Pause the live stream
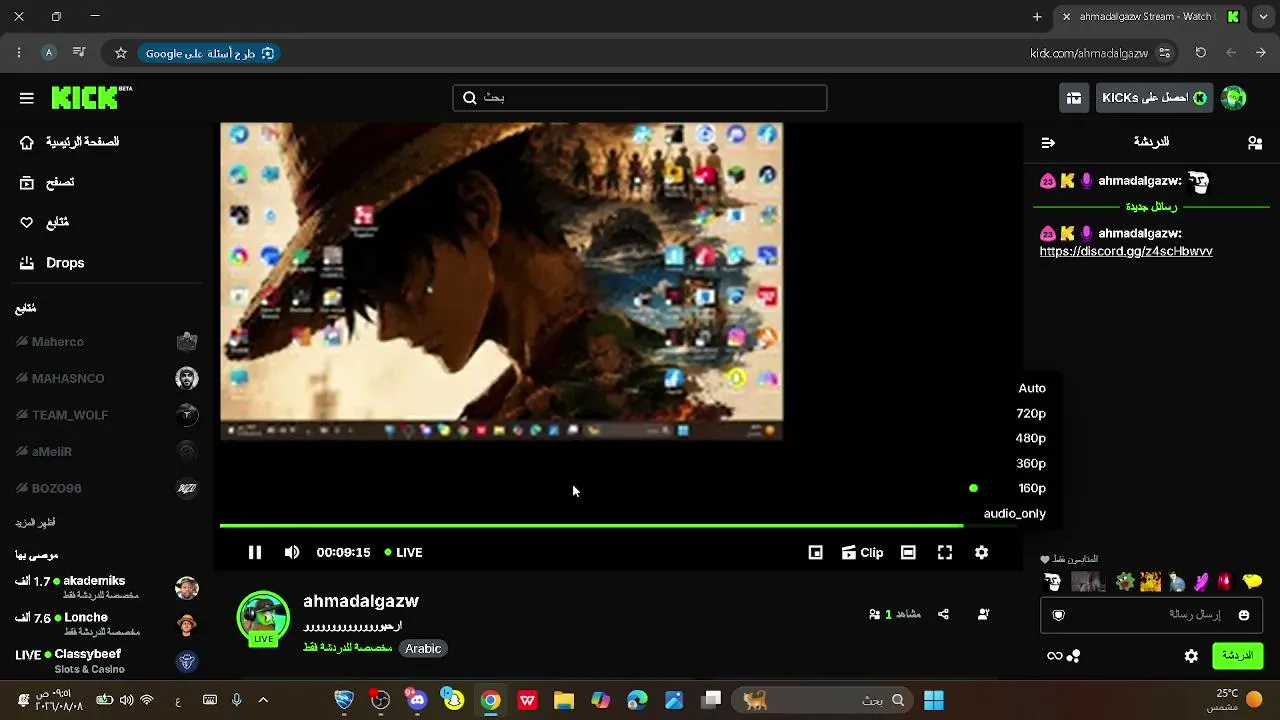 pyautogui.click(x=255, y=552)
